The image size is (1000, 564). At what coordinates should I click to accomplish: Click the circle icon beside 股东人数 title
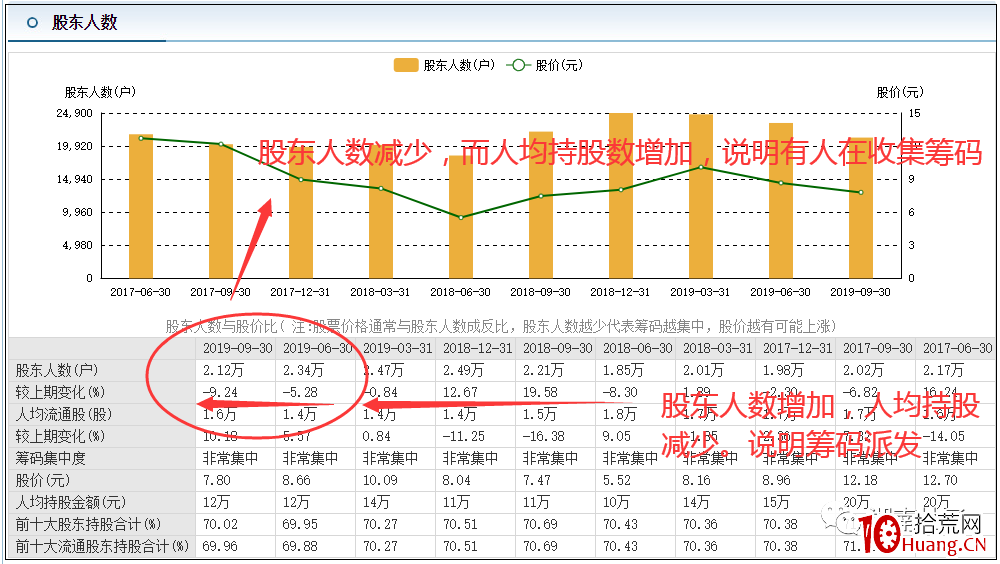click(32, 22)
